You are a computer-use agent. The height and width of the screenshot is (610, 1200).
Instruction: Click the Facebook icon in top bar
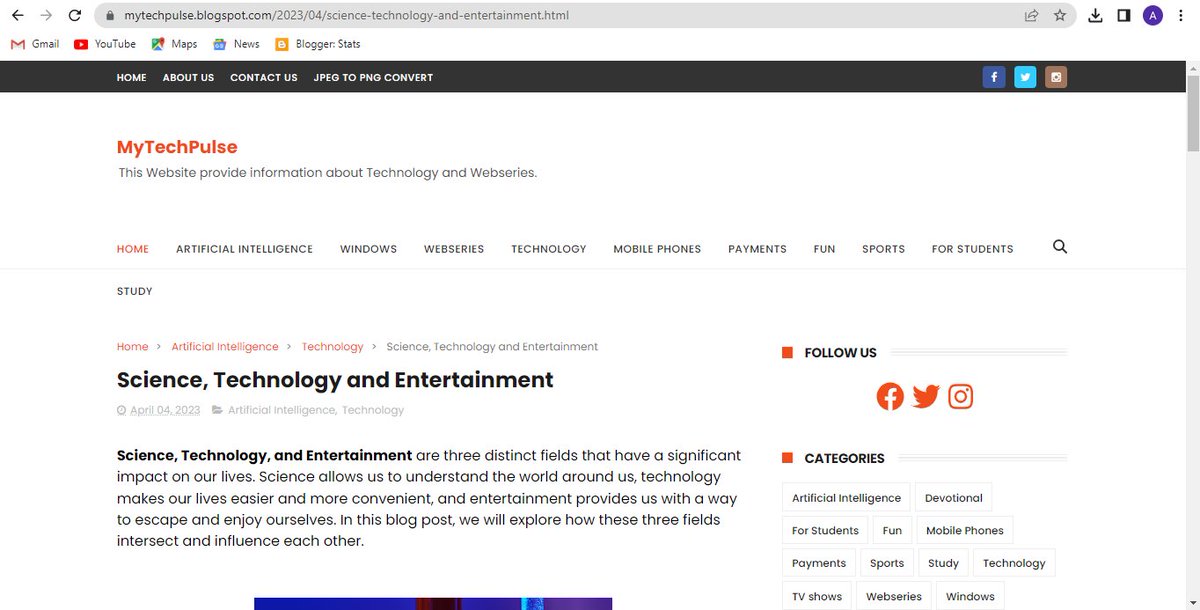pyautogui.click(x=994, y=77)
